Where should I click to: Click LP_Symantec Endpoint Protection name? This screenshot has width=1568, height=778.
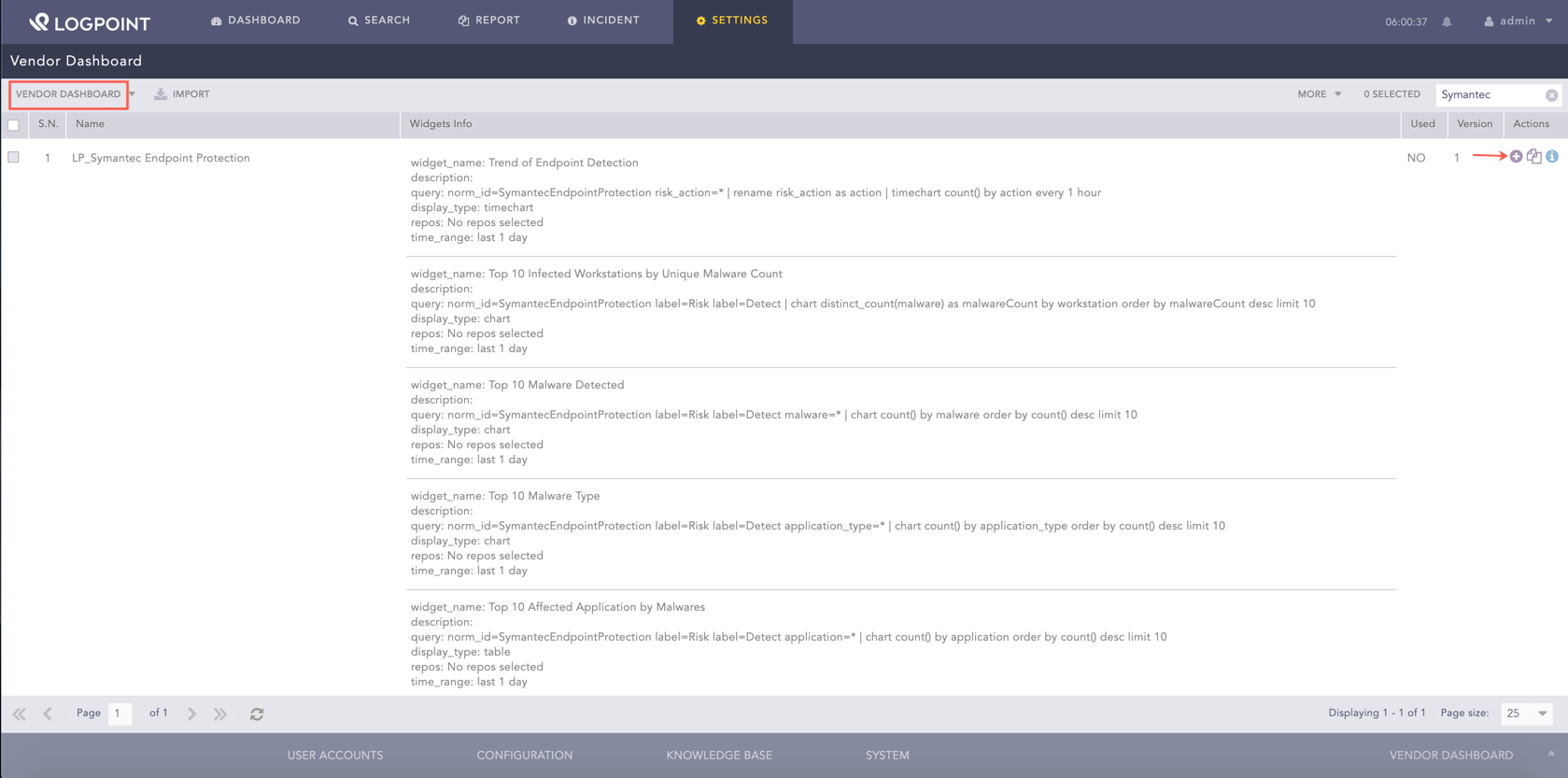pyautogui.click(x=161, y=158)
